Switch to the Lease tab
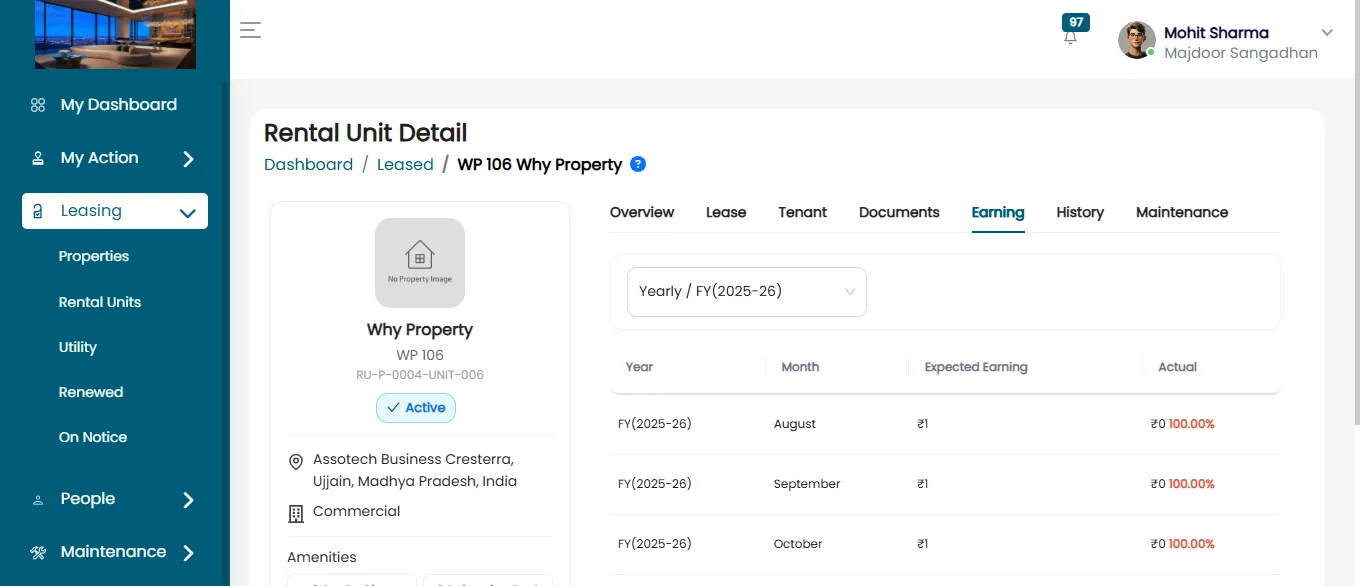This screenshot has height=586, width=1360. pos(726,212)
